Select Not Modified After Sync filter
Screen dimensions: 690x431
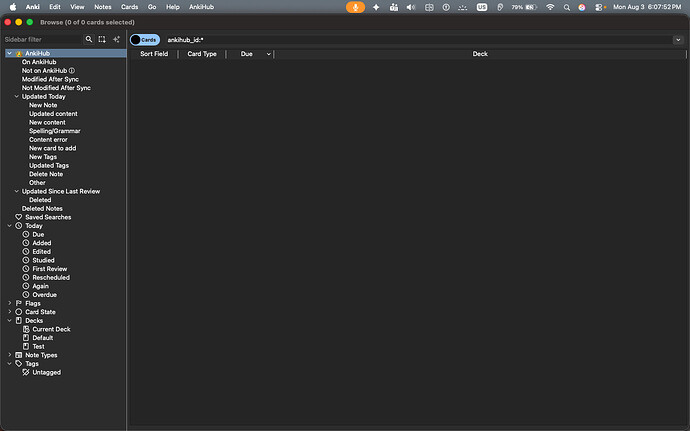point(56,88)
